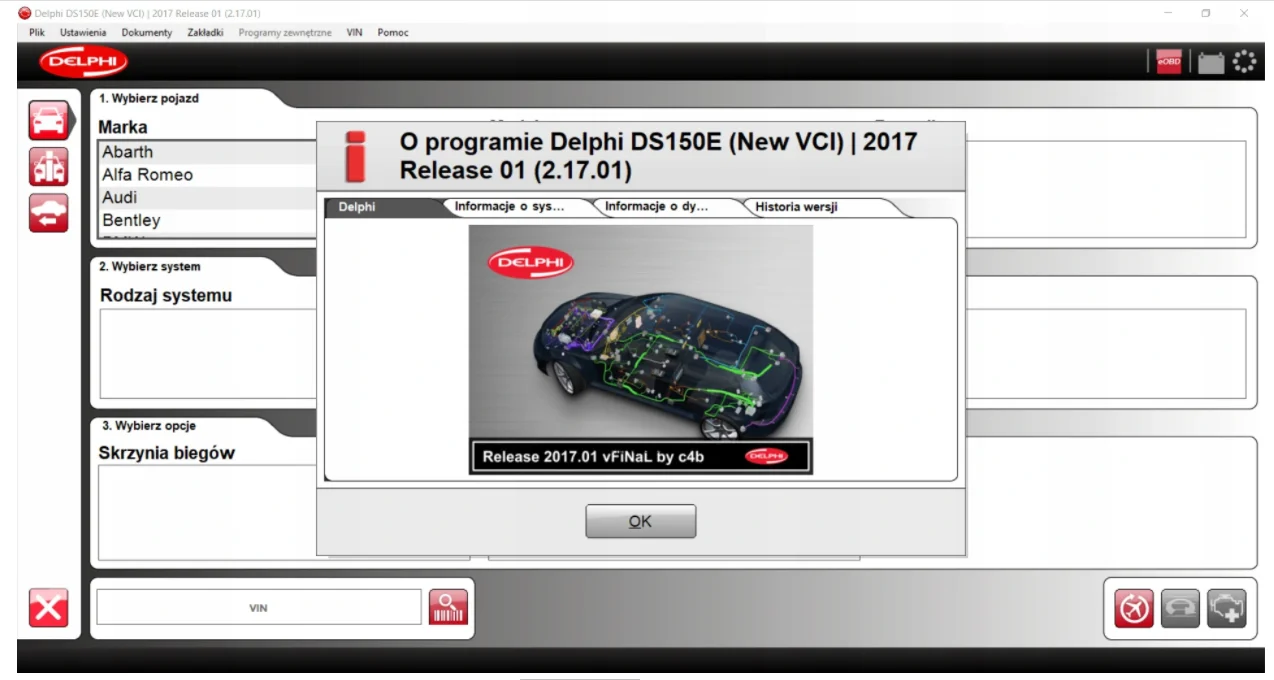
Task: Click the dotted connection status icon
Action: tap(1244, 62)
